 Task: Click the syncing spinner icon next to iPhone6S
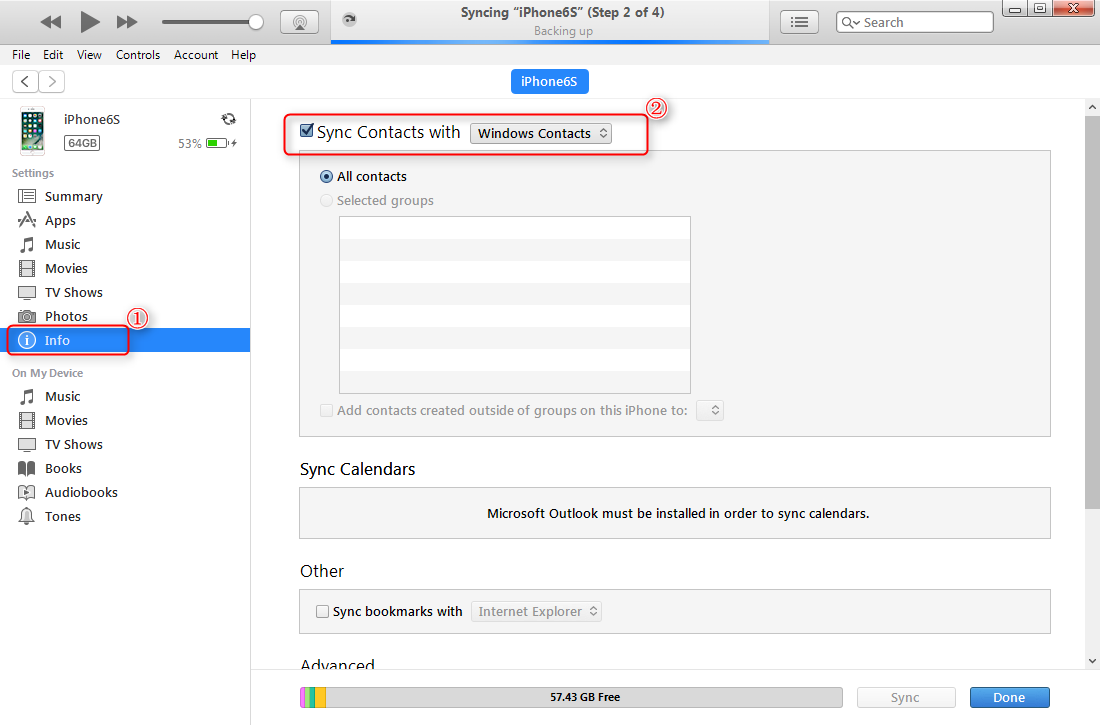point(228,119)
